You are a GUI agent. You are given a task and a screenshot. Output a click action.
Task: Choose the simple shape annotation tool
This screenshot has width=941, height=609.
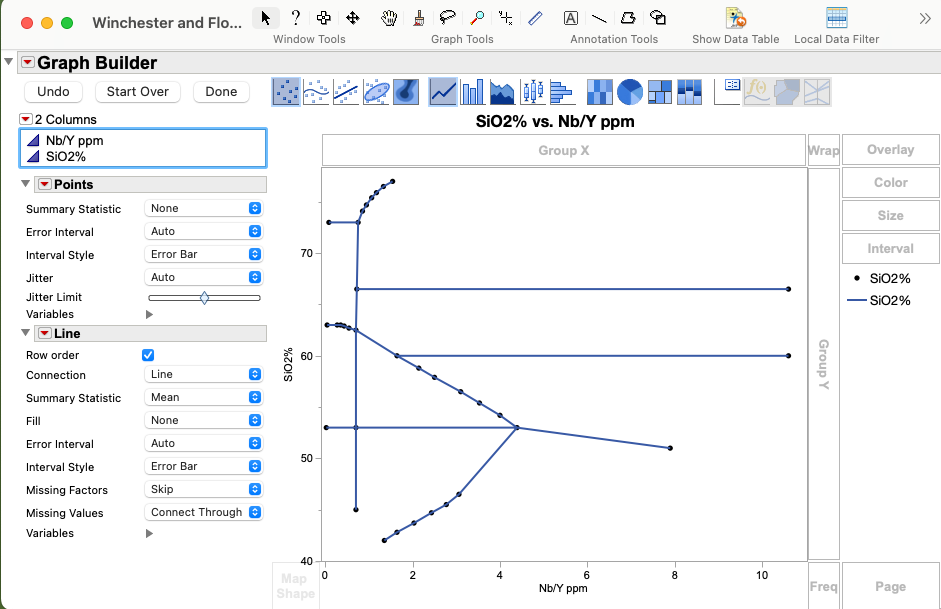pyautogui.click(x=658, y=18)
